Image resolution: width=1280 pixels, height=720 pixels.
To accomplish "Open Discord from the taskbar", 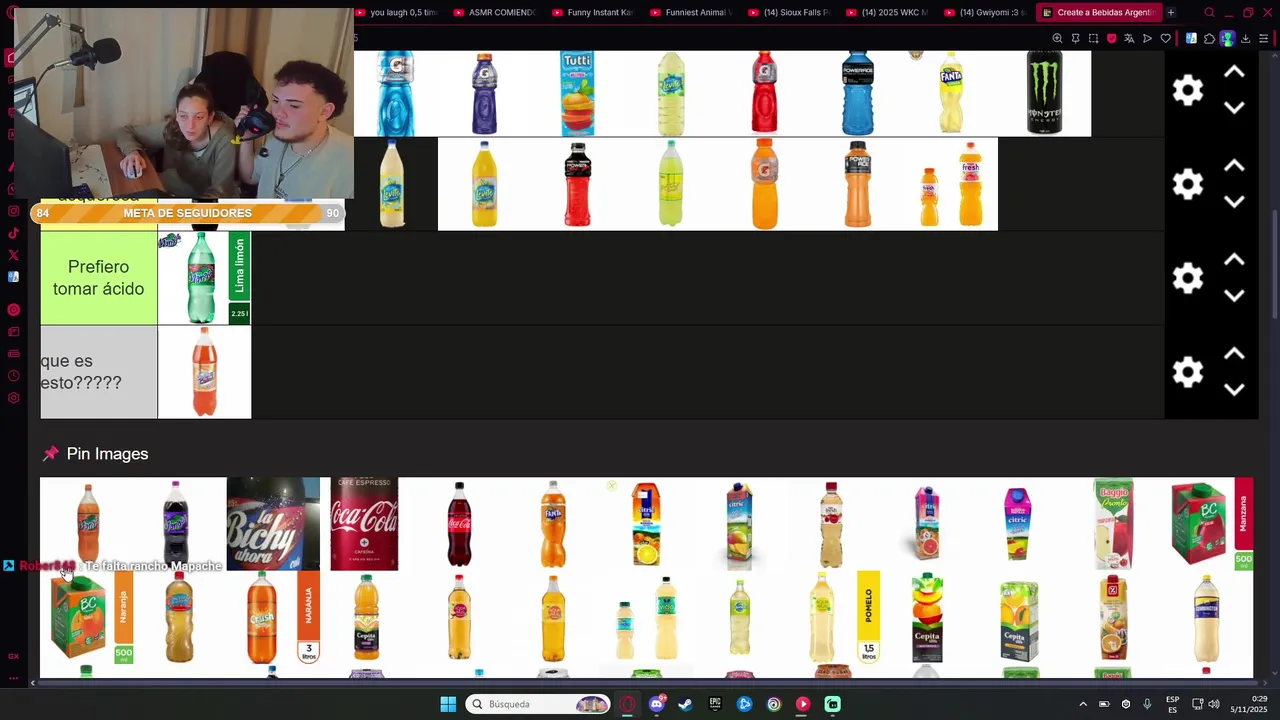I will click(x=656, y=704).
